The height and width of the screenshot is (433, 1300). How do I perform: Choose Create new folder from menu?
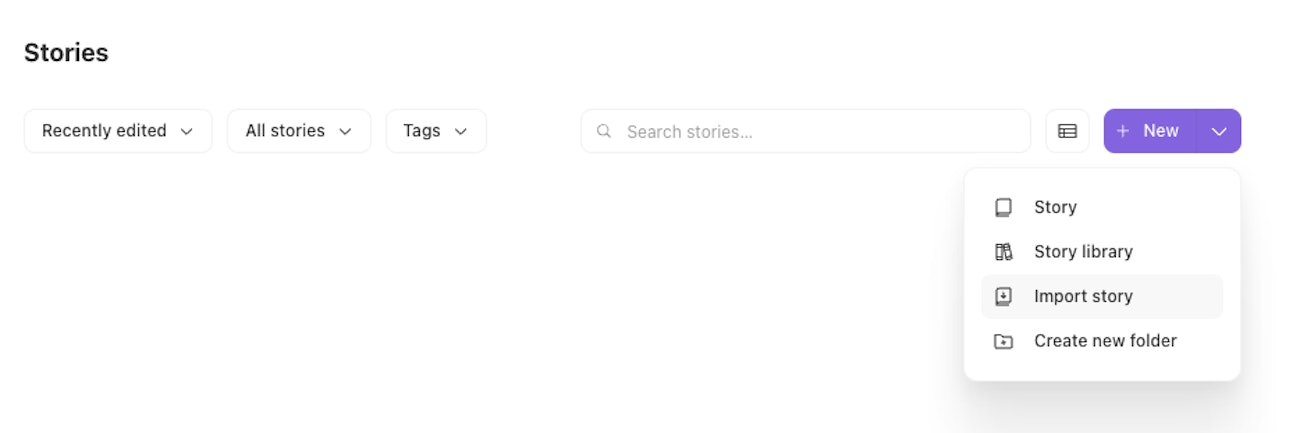pos(1105,341)
